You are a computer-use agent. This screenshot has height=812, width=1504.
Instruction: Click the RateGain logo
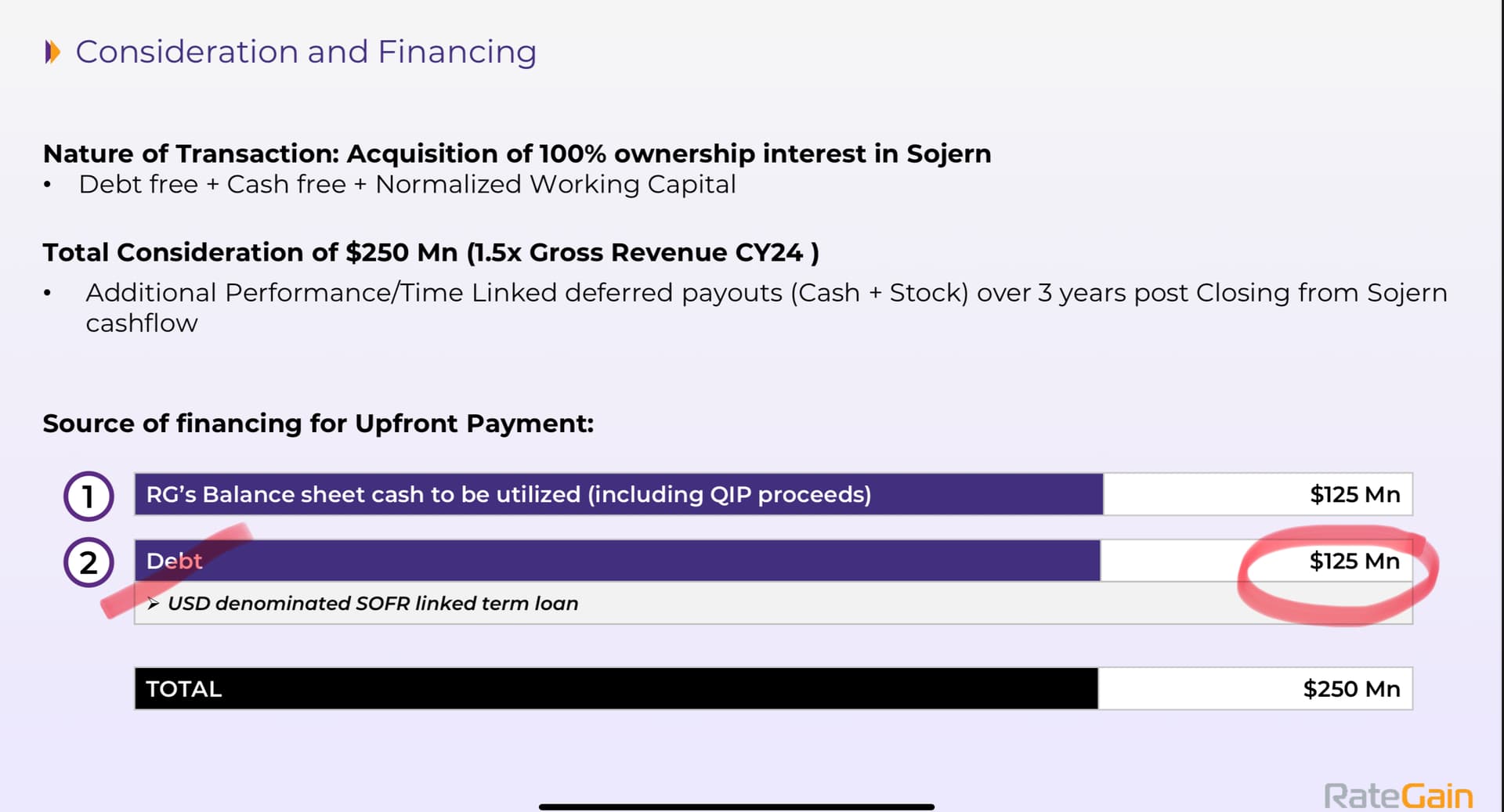click(1398, 796)
